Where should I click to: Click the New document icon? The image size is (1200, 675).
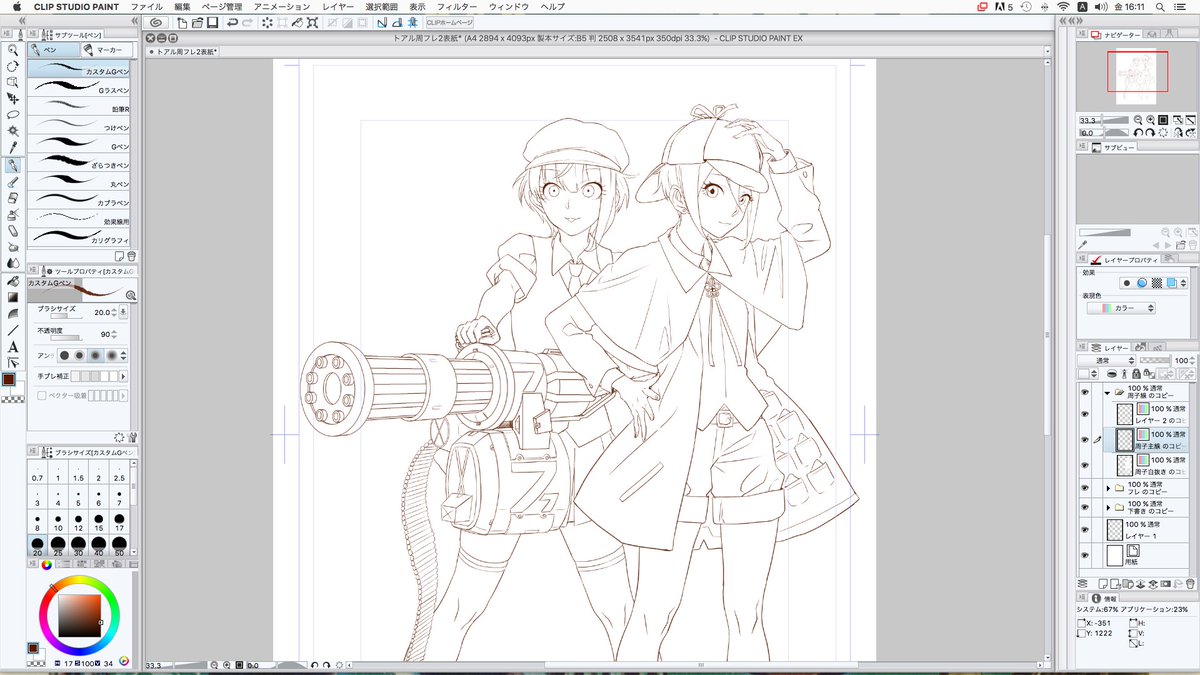tap(183, 22)
